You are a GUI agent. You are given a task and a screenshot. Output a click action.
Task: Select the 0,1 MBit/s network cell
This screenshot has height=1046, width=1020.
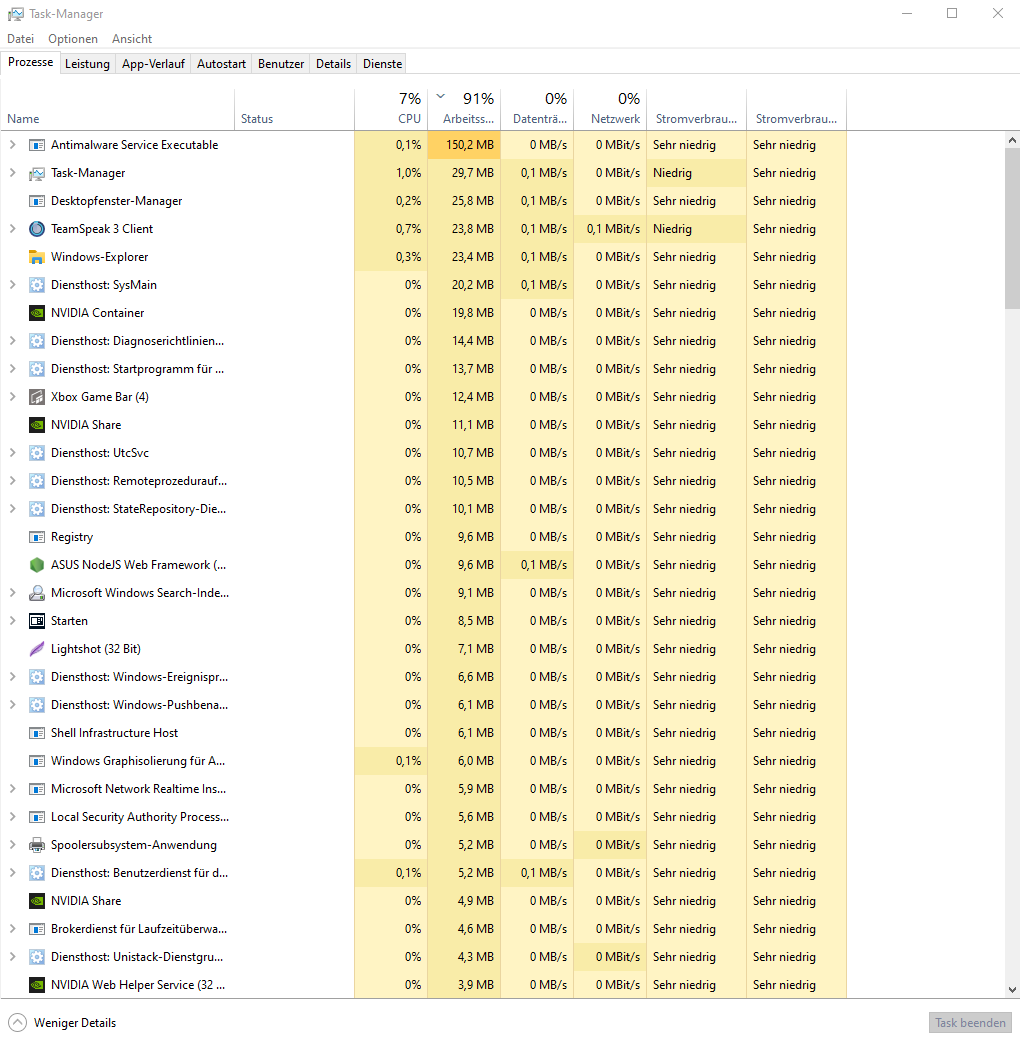point(610,229)
